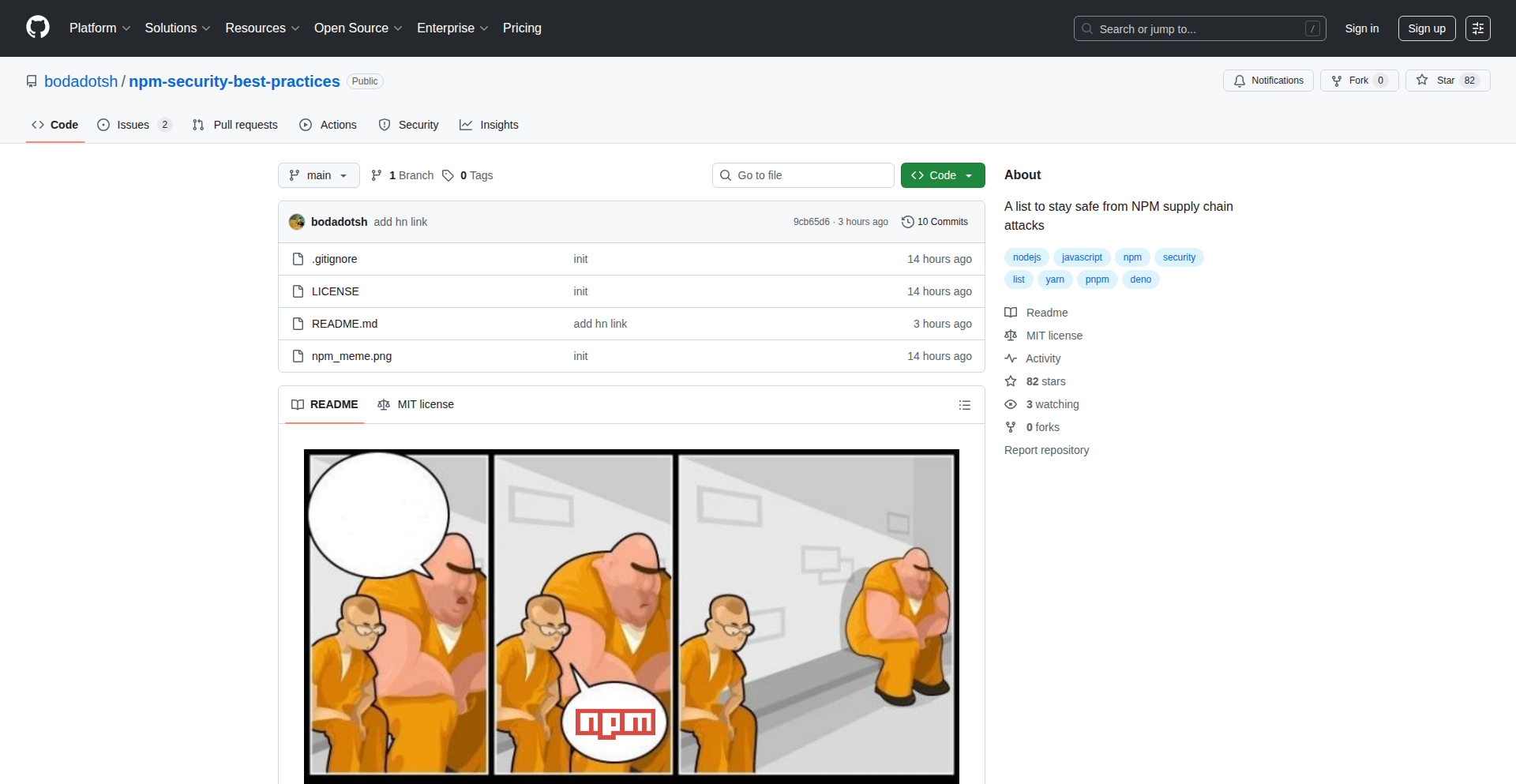Click the Sign in link
The image size is (1516, 784).
tap(1361, 28)
